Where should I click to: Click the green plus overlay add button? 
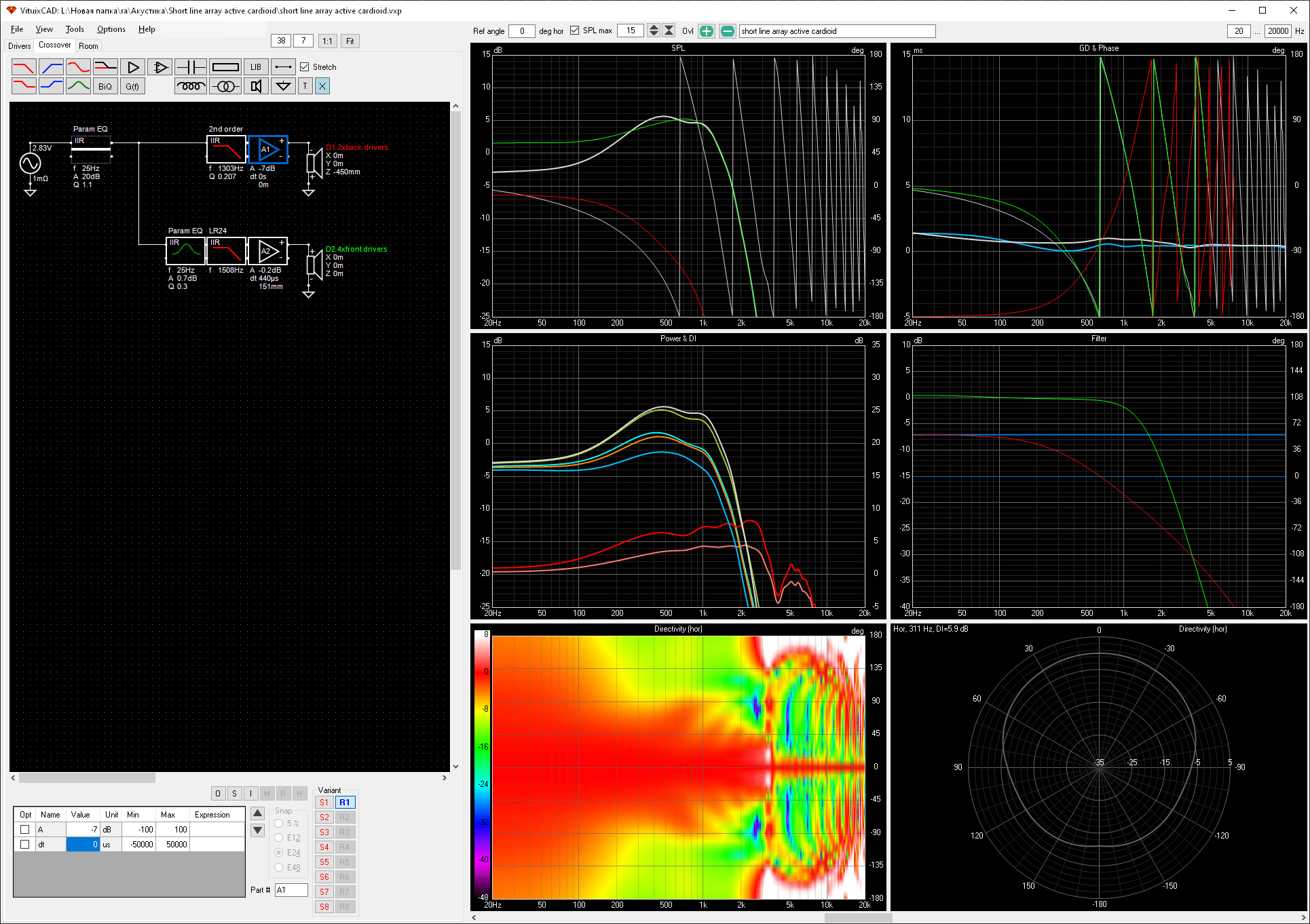click(x=707, y=31)
